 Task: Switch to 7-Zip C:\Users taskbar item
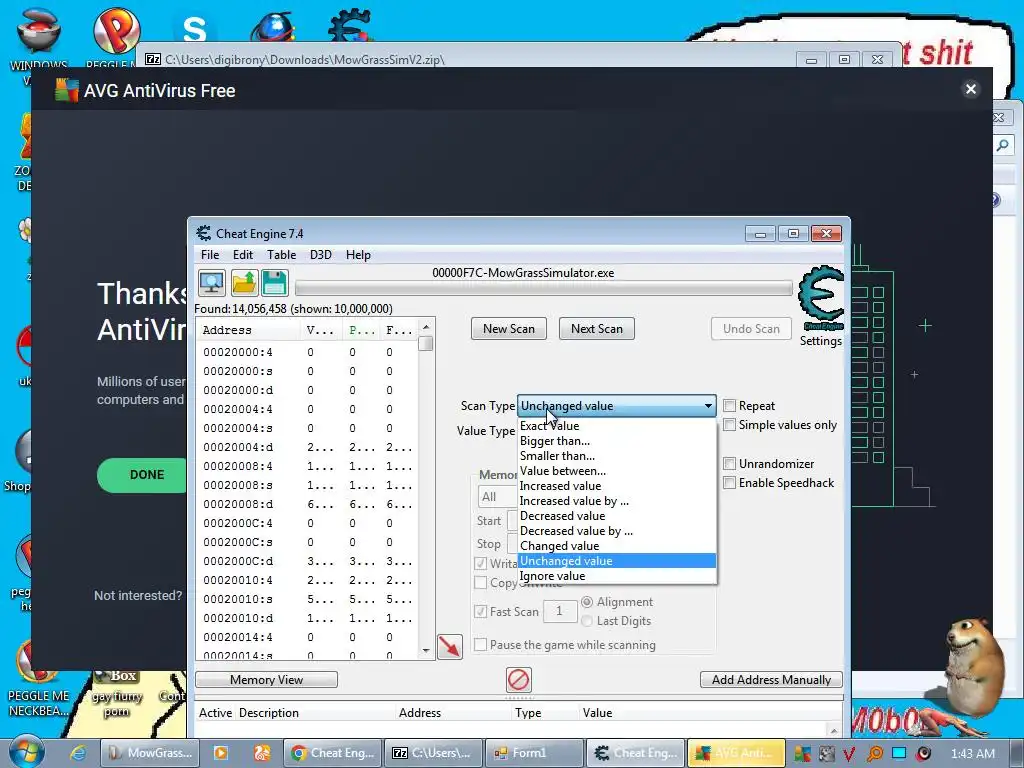(x=434, y=753)
